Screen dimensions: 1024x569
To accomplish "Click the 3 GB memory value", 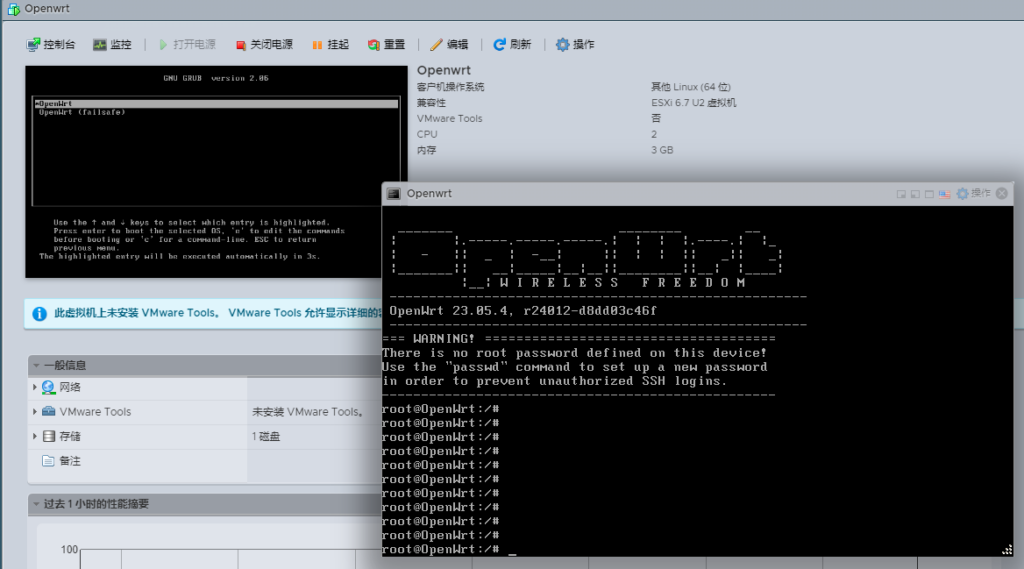I will point(662,150).
